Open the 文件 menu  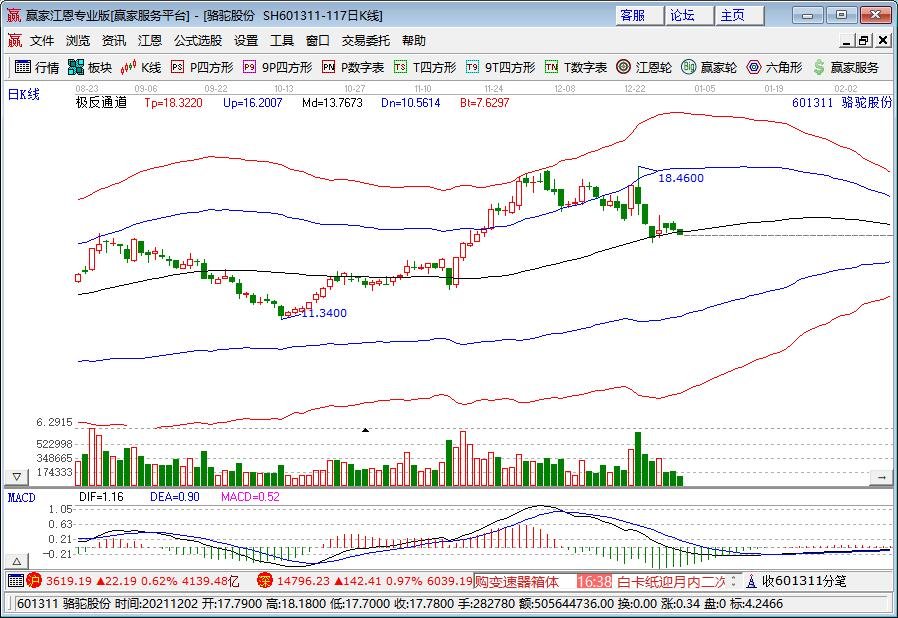(42, 40)
